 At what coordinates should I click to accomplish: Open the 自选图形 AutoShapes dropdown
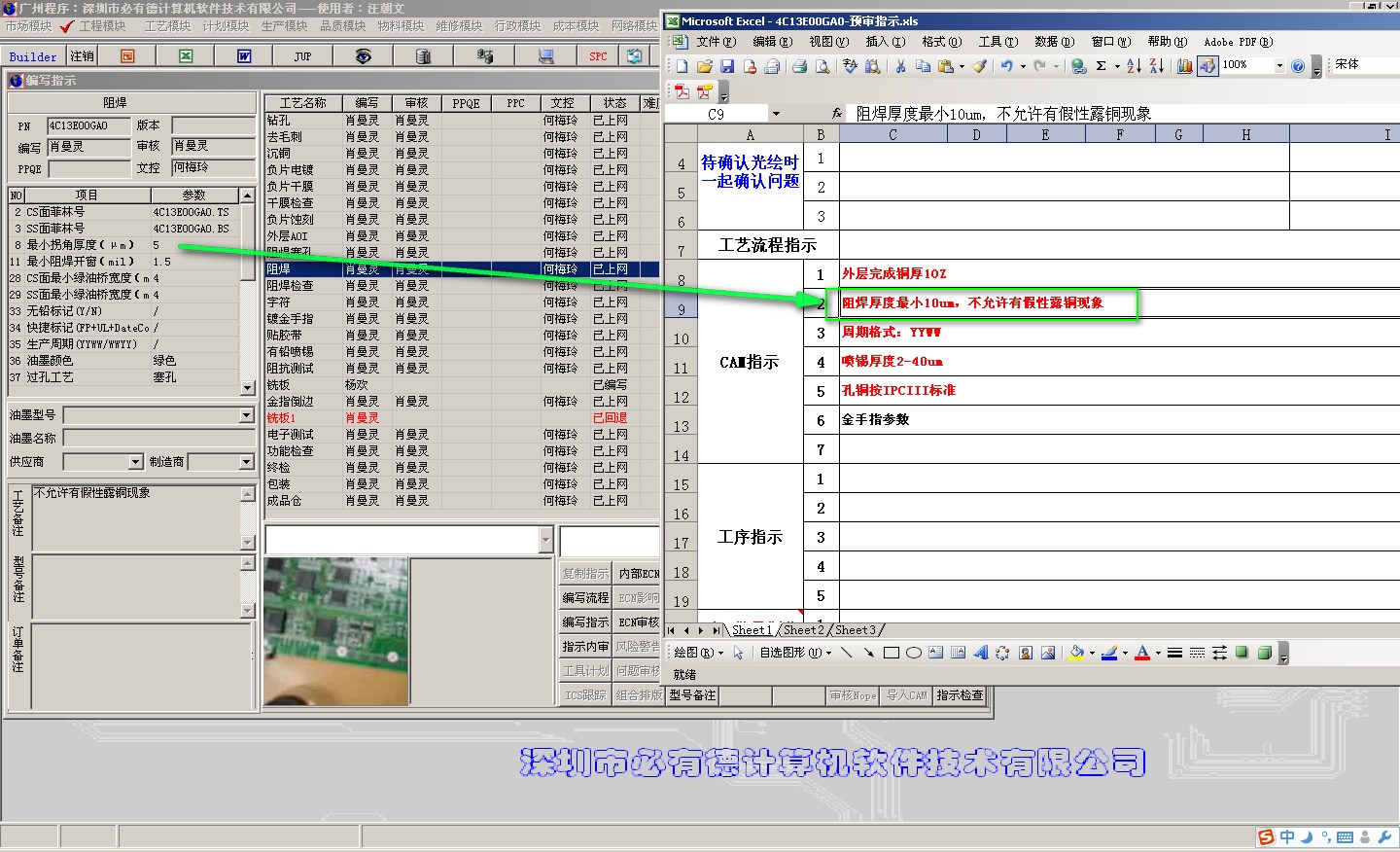tap(795, 653)
